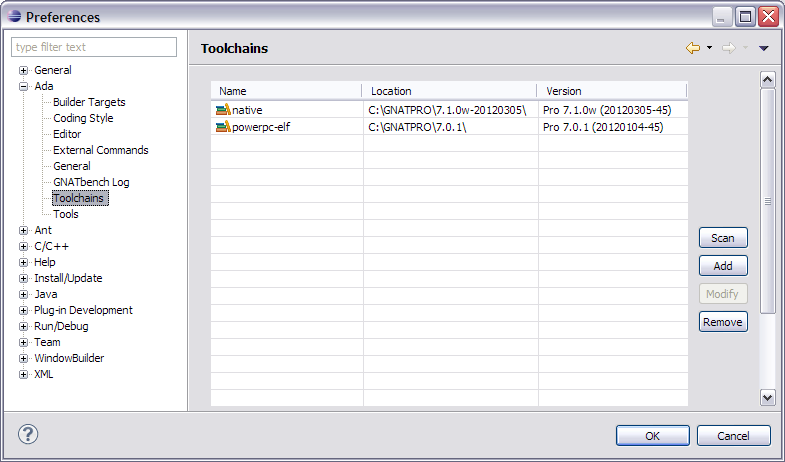Select the powerpc-elf toolchain name
This screenshot has width=785, height=462.
click(x=261, y=127)
